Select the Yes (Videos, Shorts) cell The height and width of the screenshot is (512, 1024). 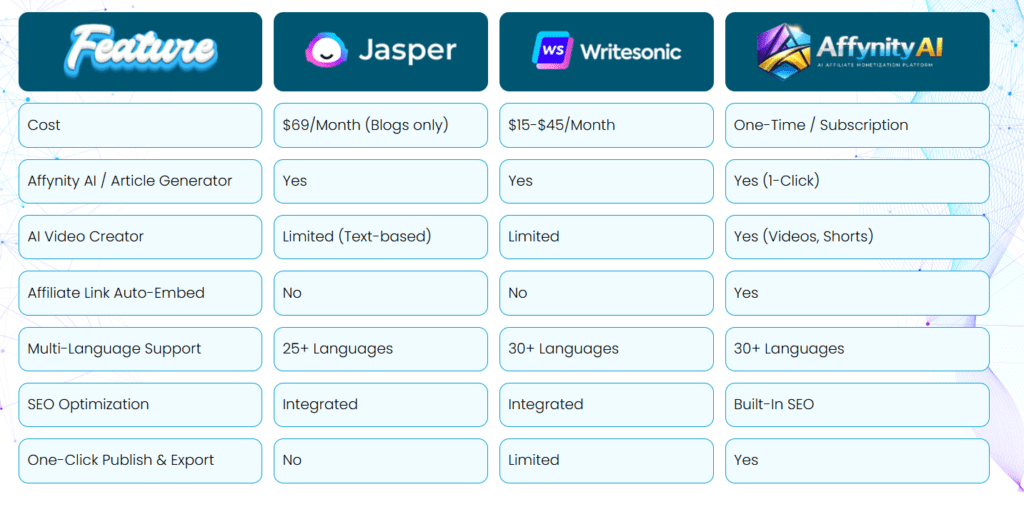tap(857, 237)
